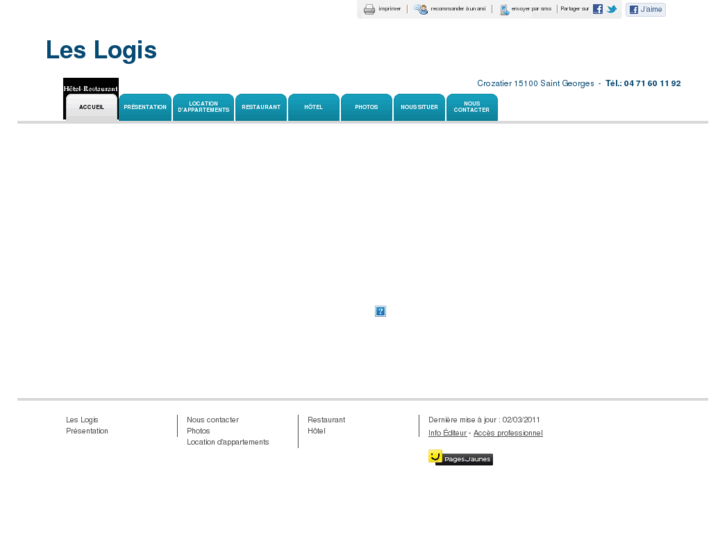Open footer link Présentation

coord(87,431)
